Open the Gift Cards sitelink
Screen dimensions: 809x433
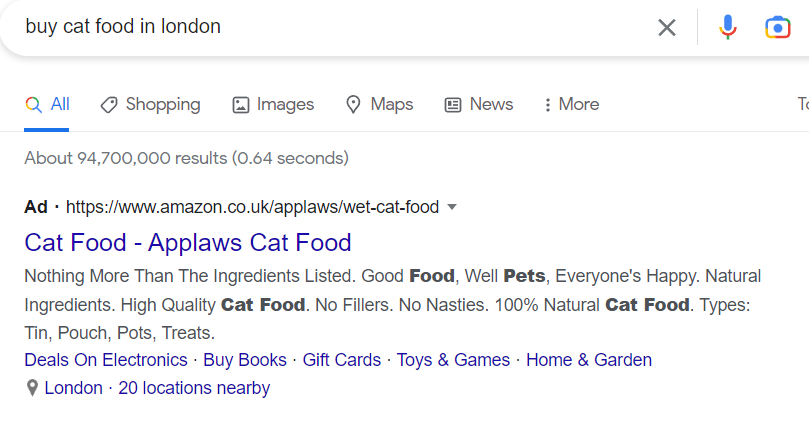(342, 360)
